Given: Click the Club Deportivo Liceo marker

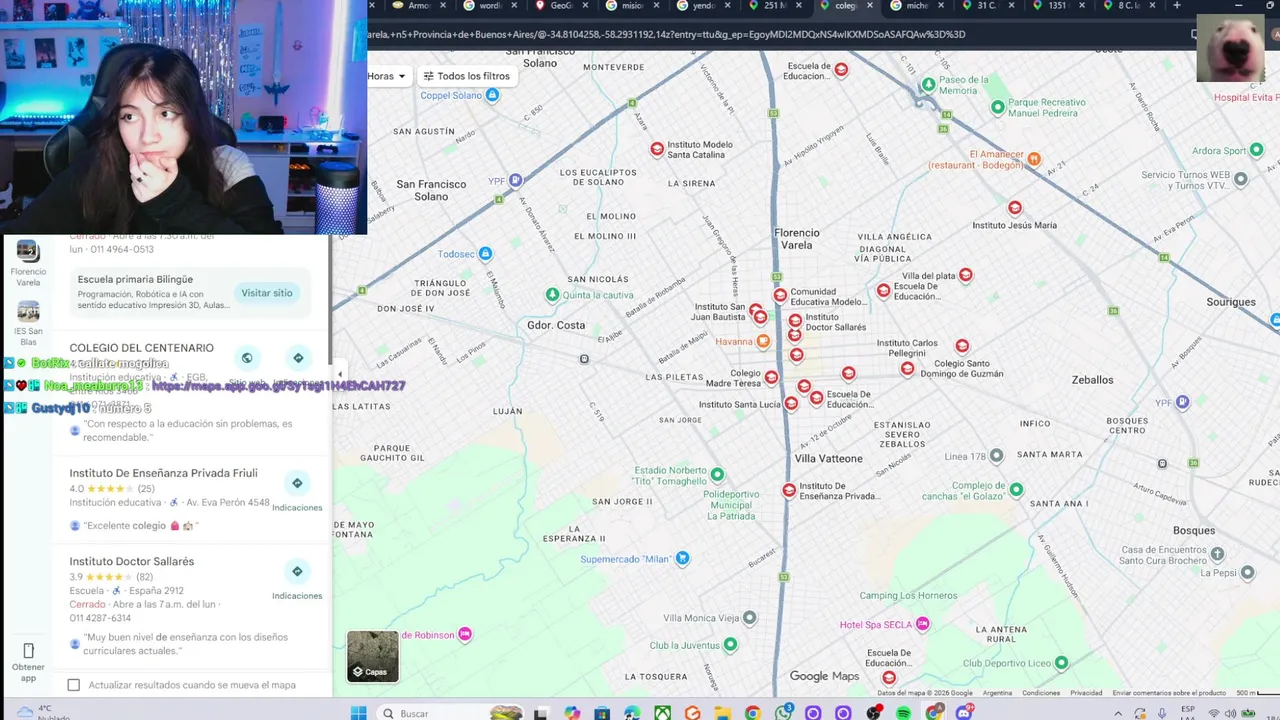Looking at the screenshot, I should [x=1061, y=663].
